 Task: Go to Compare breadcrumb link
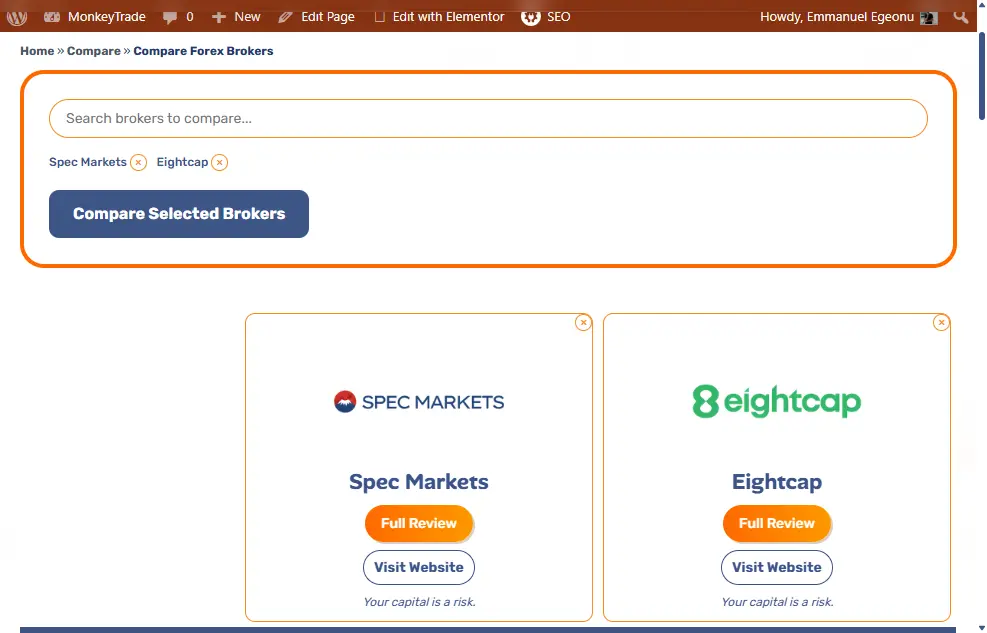tap(94, 51)
